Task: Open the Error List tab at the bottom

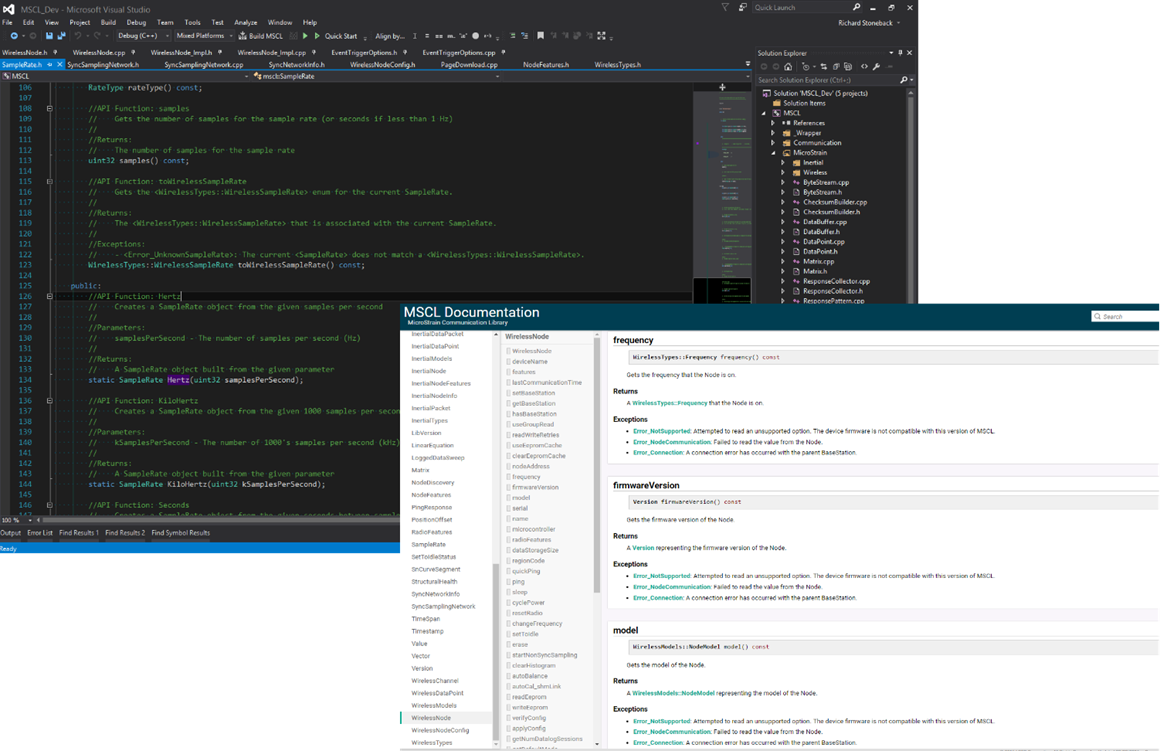Action: [40, 533]
